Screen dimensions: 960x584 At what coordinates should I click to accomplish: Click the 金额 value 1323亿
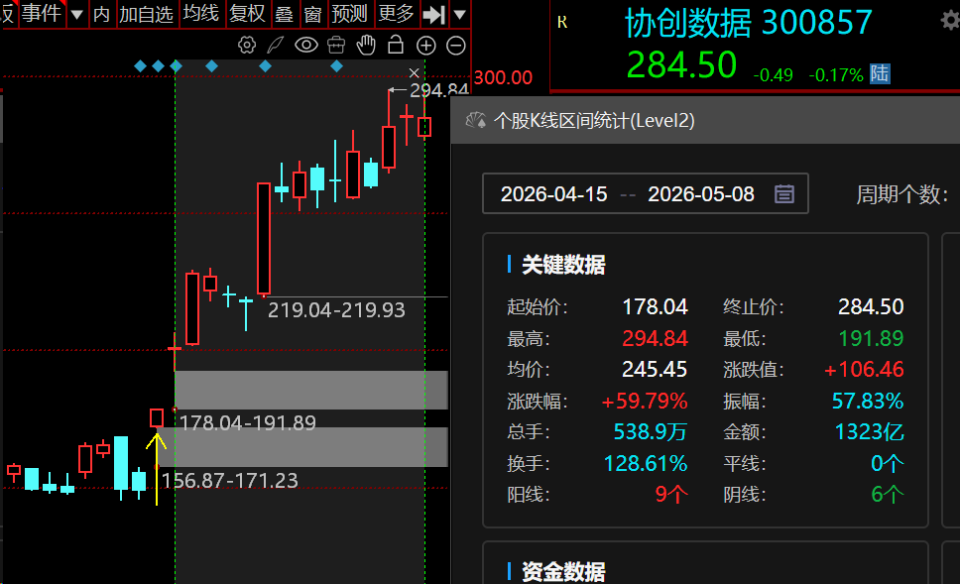869,432
